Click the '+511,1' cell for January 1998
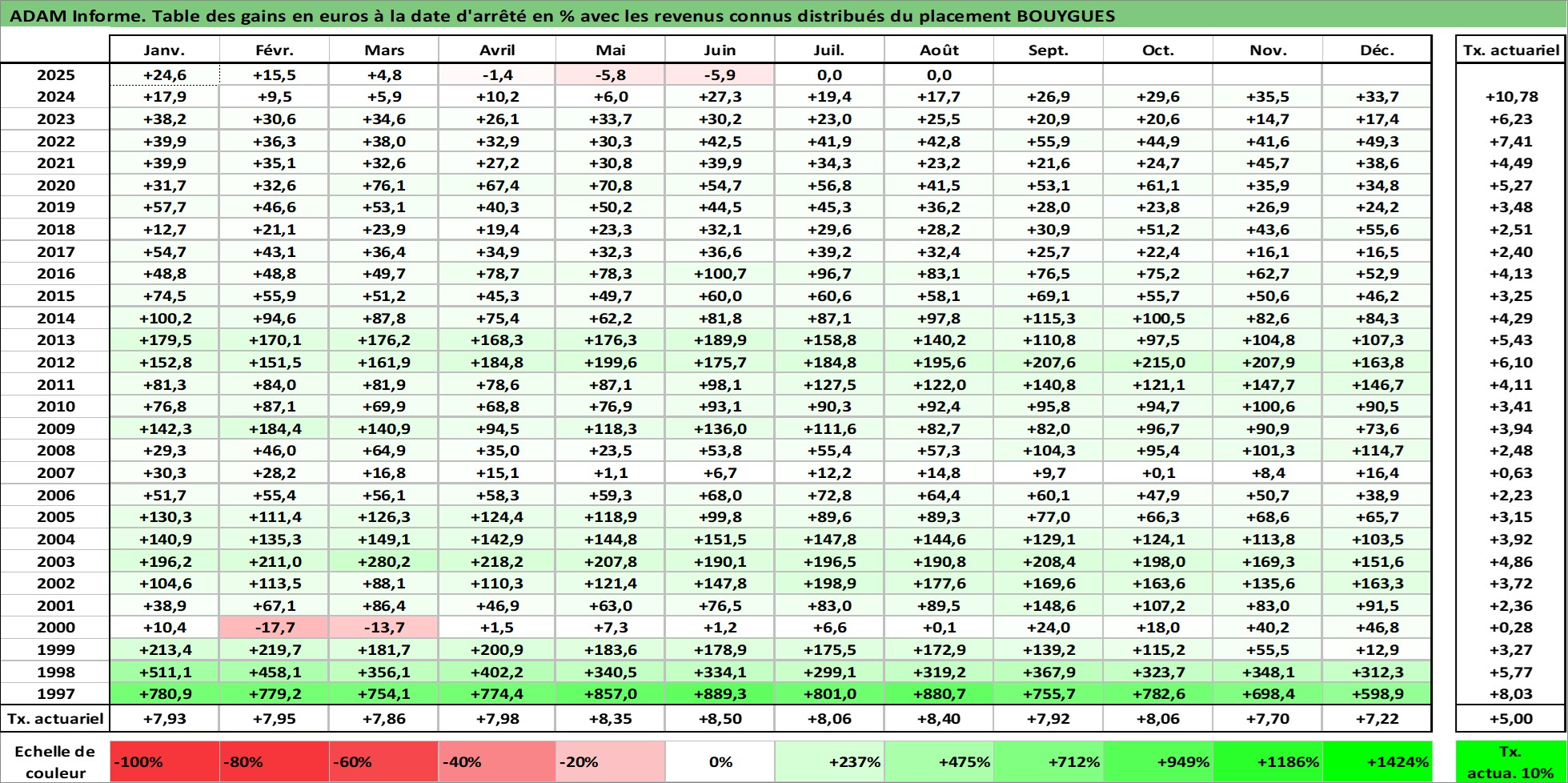The image size is (1568, 783). 165,672
